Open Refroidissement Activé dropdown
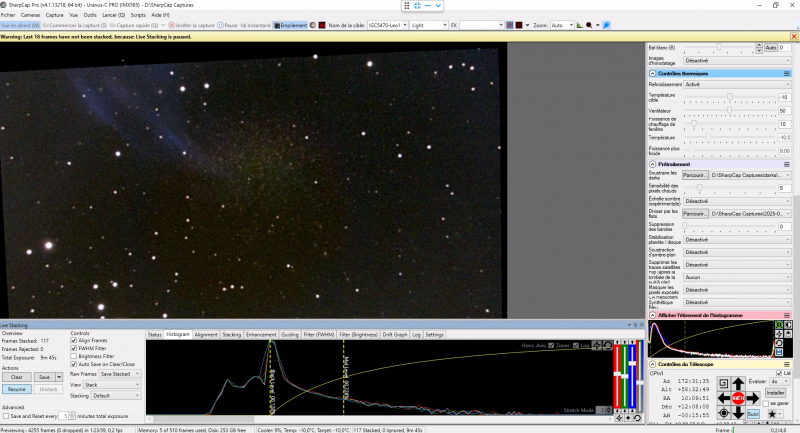800x433 pixels. (737, 85)
